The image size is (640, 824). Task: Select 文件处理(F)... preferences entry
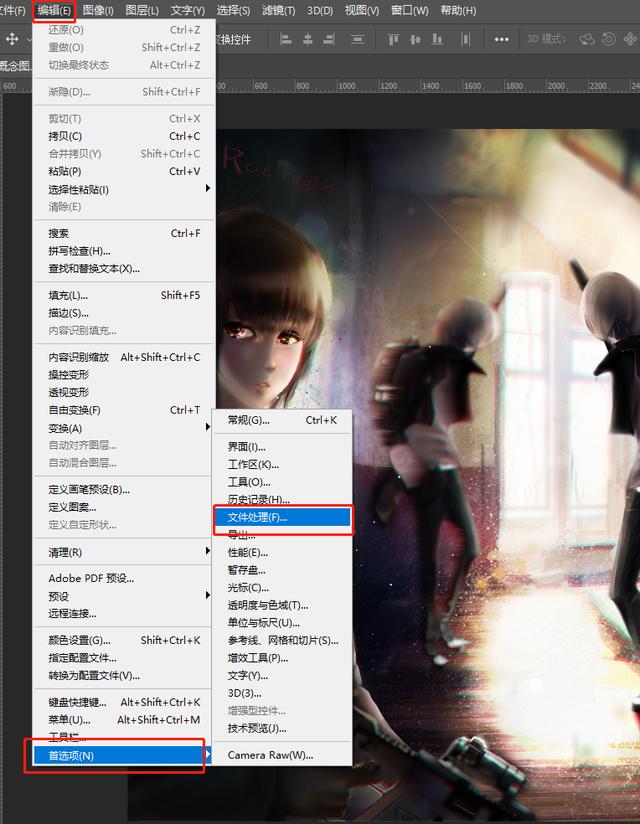pyautogui.click(x=282, y=518)
